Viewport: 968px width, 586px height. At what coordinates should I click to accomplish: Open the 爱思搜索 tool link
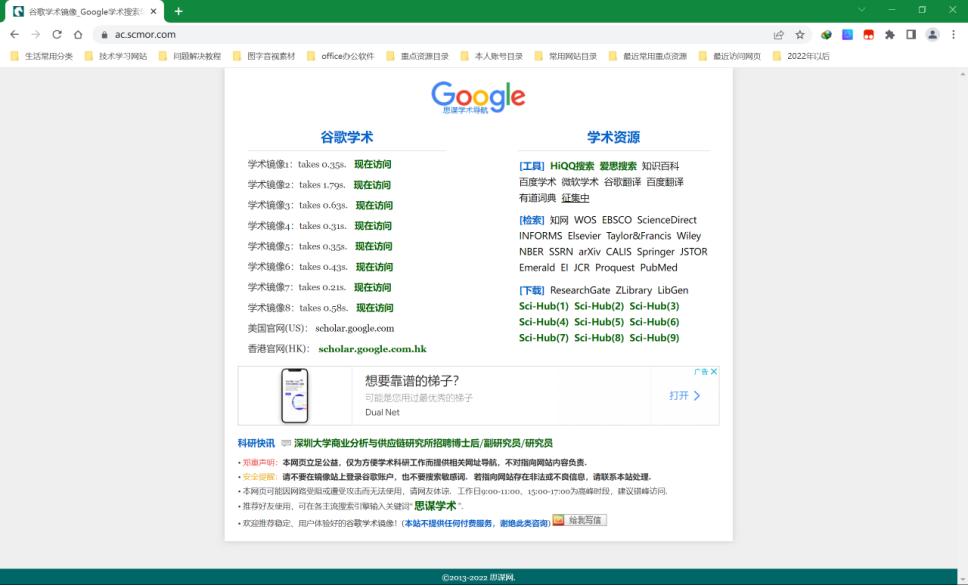point(618,166)
